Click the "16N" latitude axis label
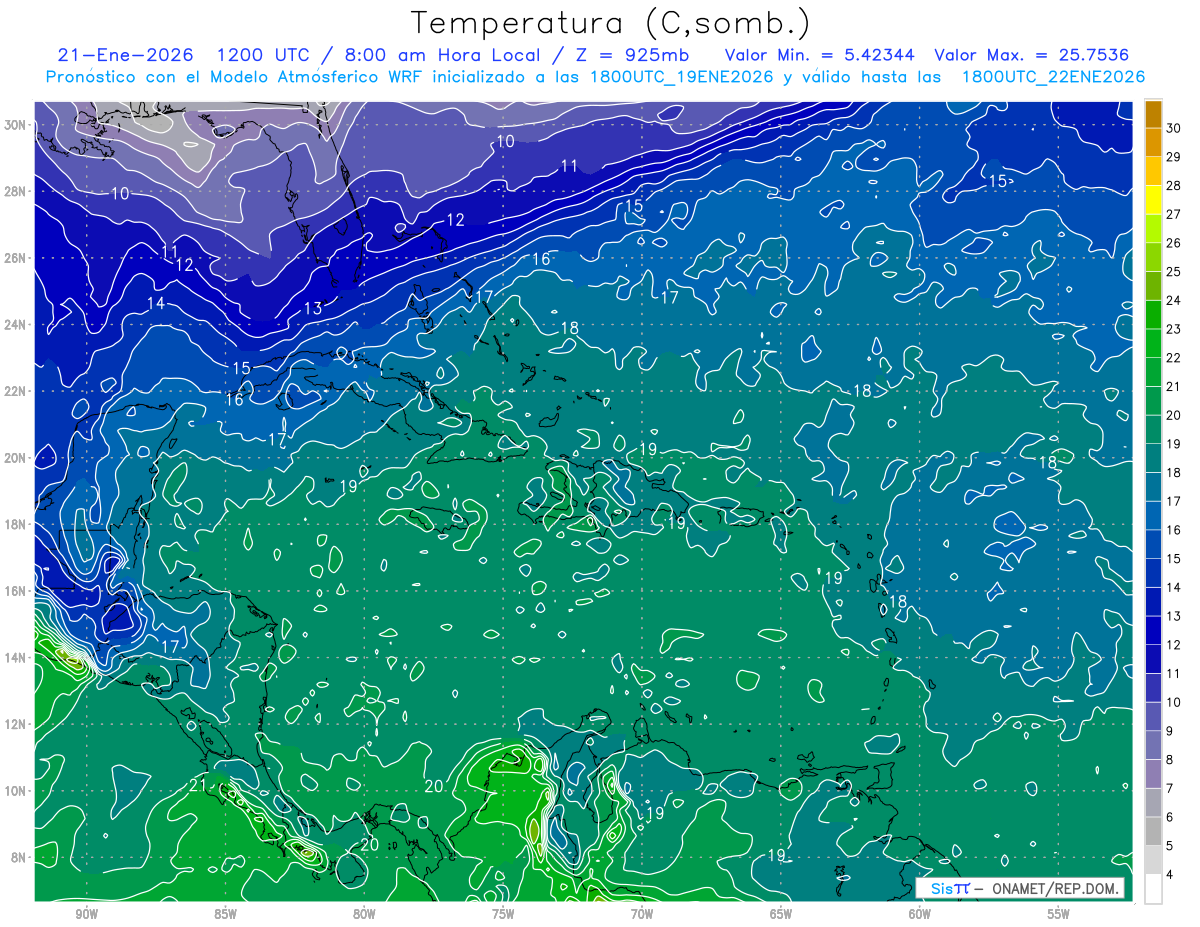 [17, 591]
